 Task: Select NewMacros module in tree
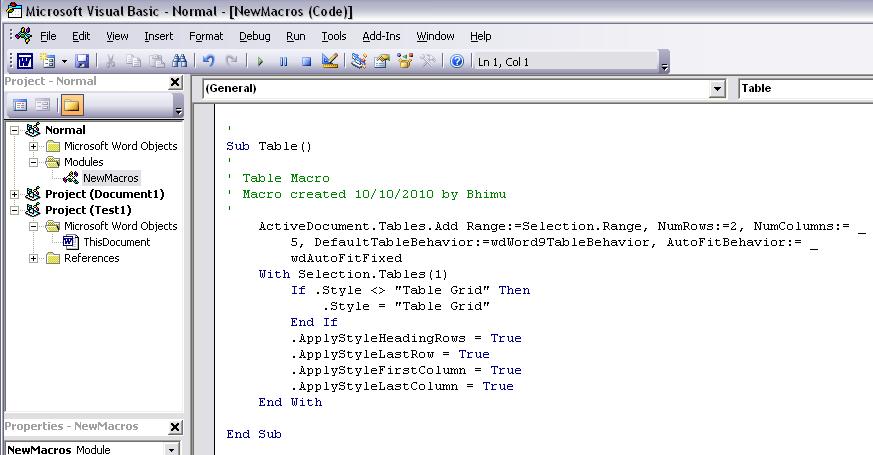tap(110, 178)
